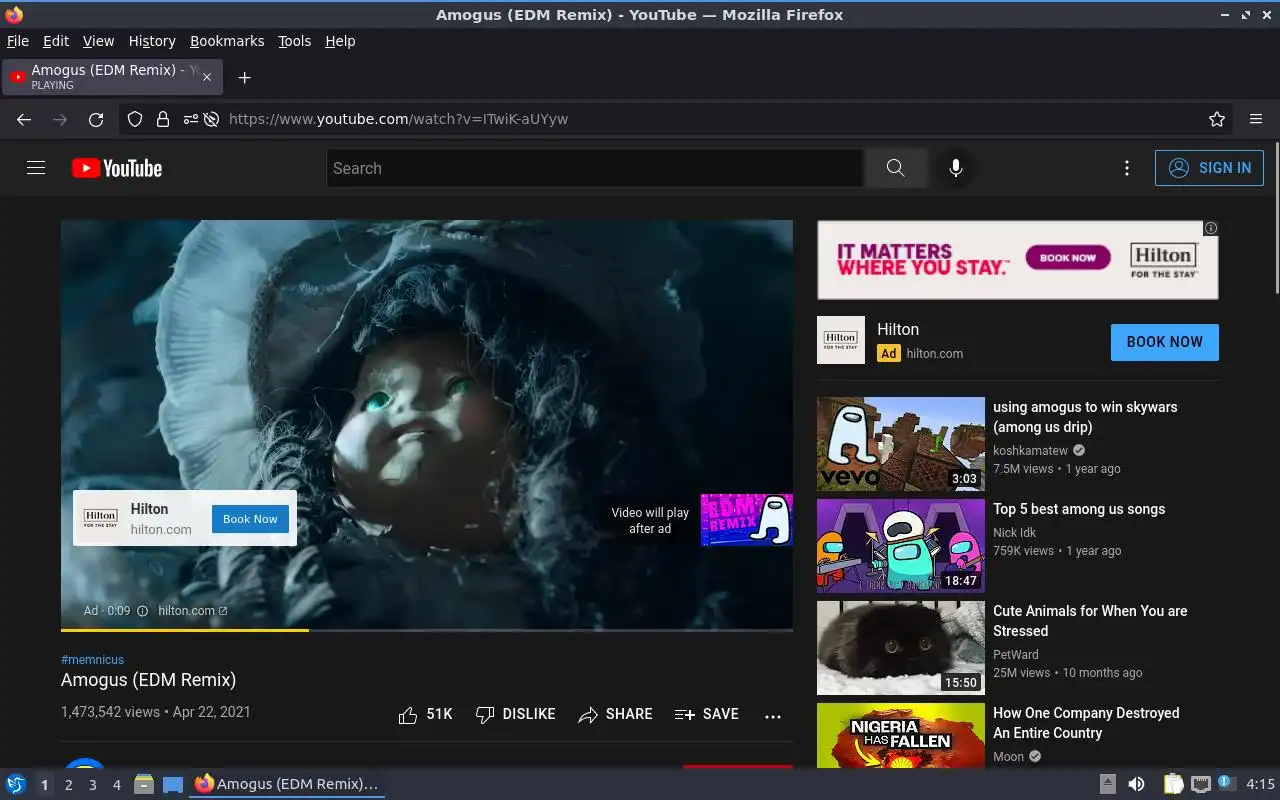The image size is (1280, 800).
Task: Bookmark this page with star icon
Action: click(x=1217, y=119)
